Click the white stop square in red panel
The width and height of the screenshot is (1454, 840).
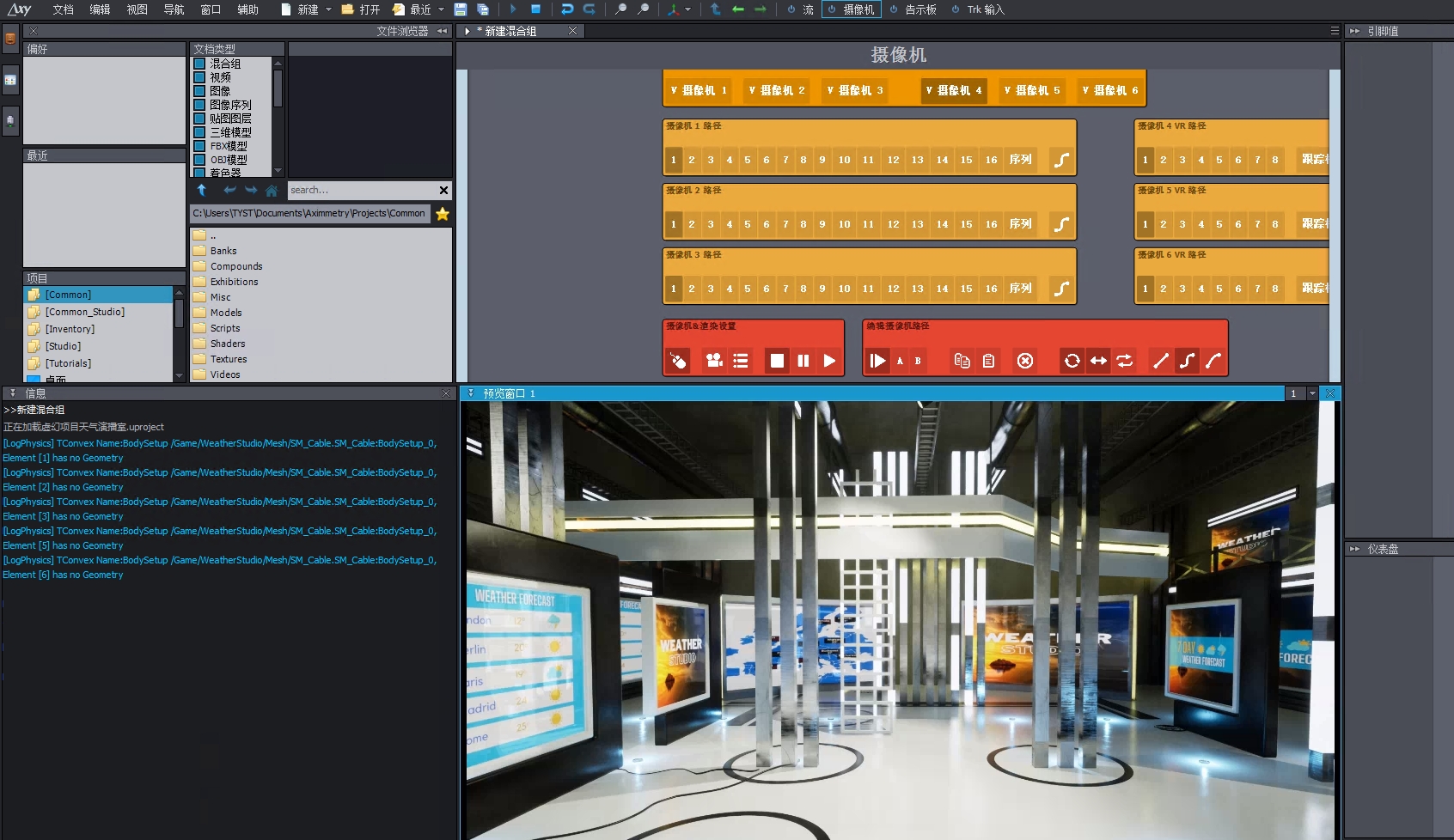click(777, 361)
